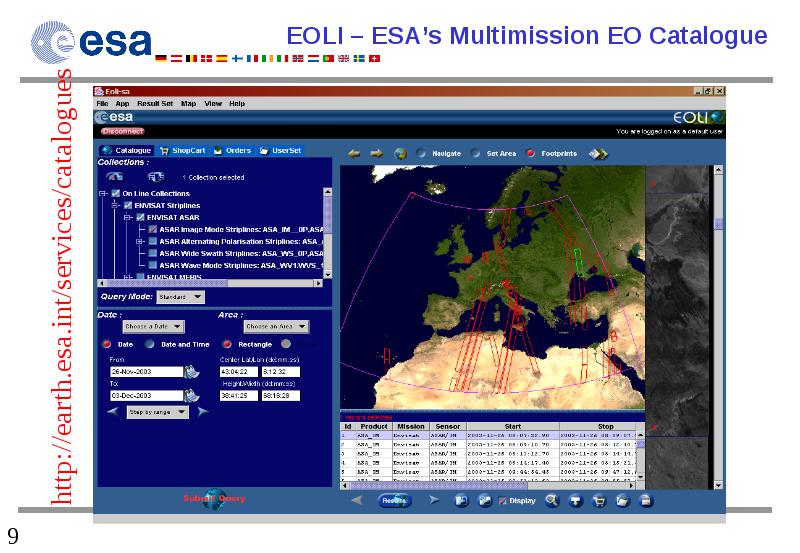Click the Results button in bottom toolbar
800x553 pixels.
(394, 500)
